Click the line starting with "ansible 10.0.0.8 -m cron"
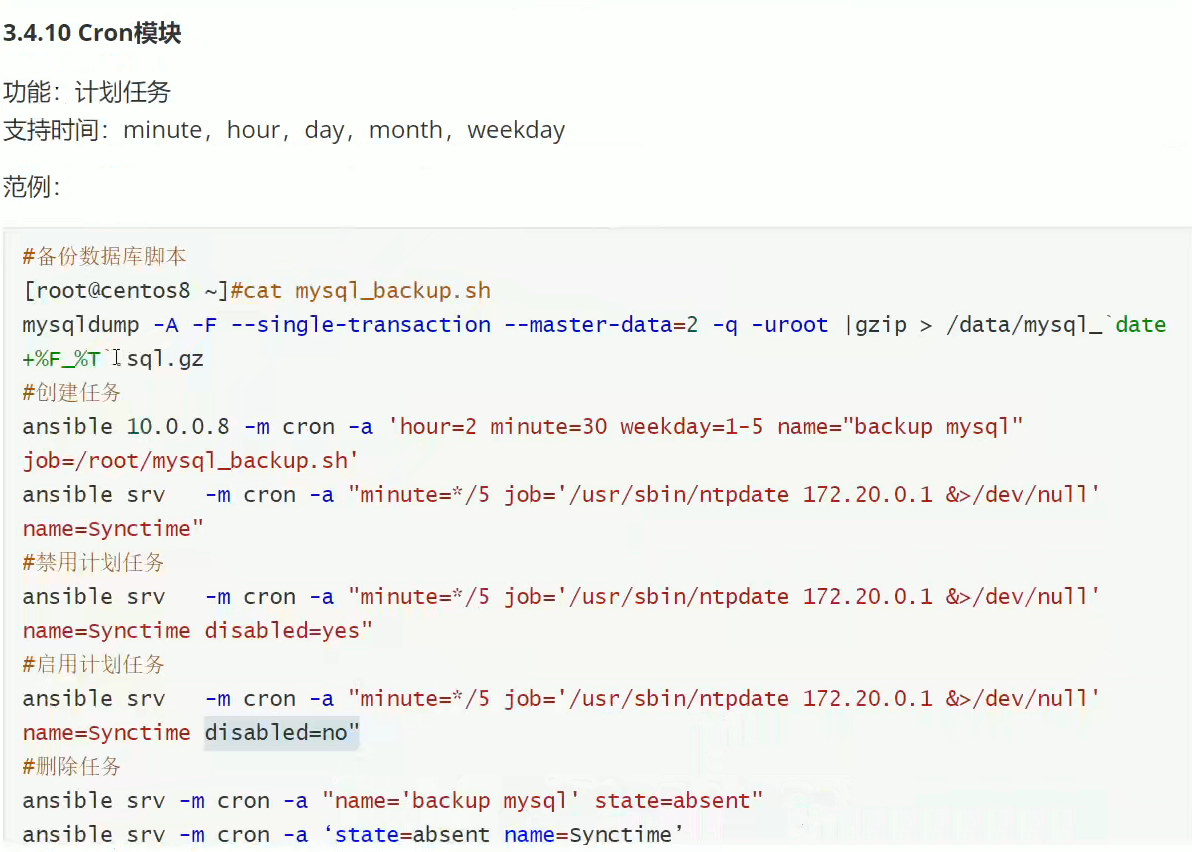Viewport: 1192px width, 852px height. [x=523, y=426]
